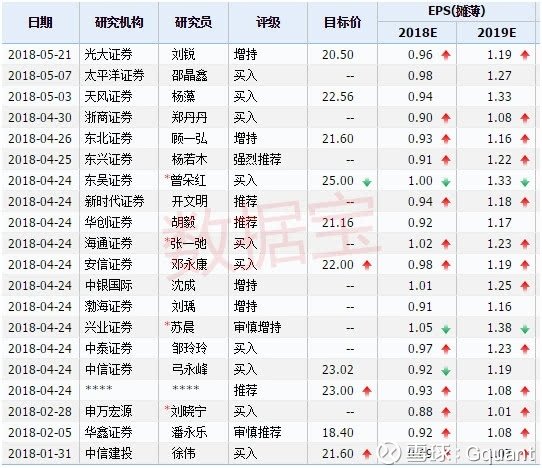Select institution 东北证券
The width and height of the screenshot is (542, 468).
tap(109, 139)
